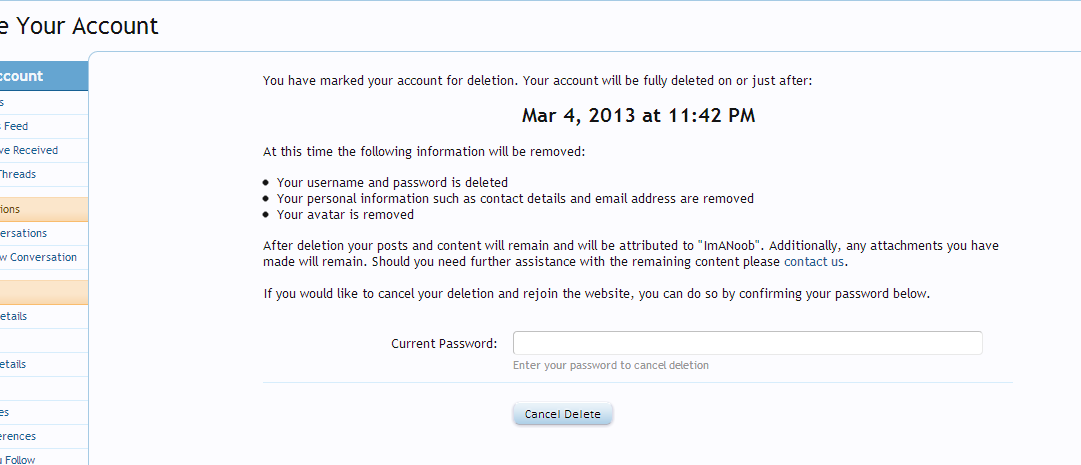Click the "Current Password:" field label
Screen dimensions: 1081x465
[x=444, y=344]
